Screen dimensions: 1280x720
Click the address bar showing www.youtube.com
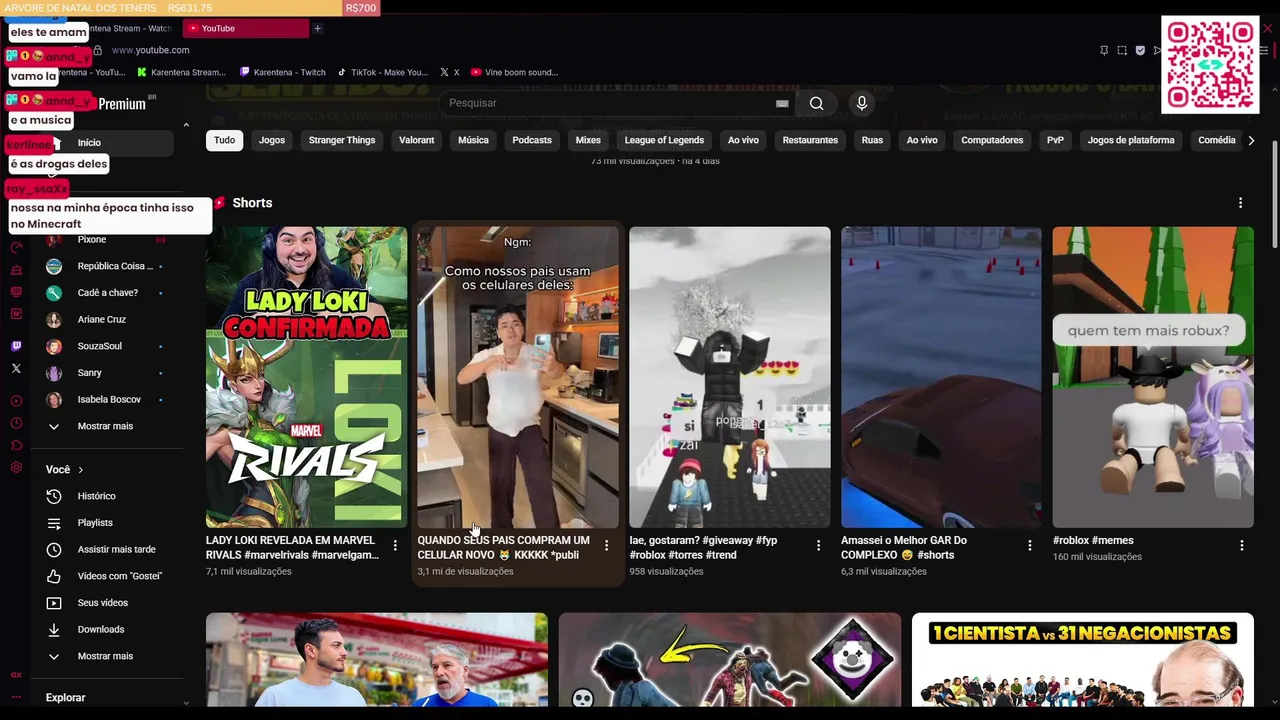pyautogui.click(x=150, y=50)
